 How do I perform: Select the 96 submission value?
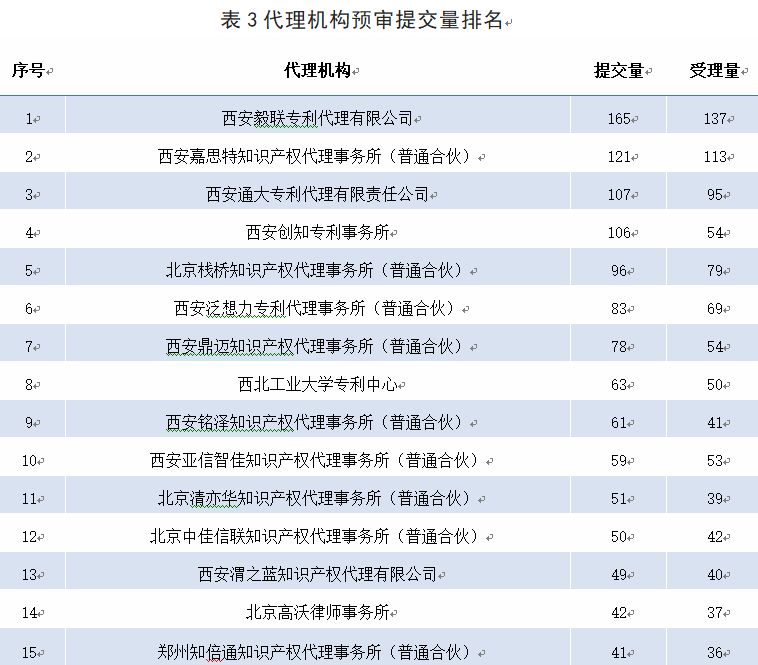619,270
